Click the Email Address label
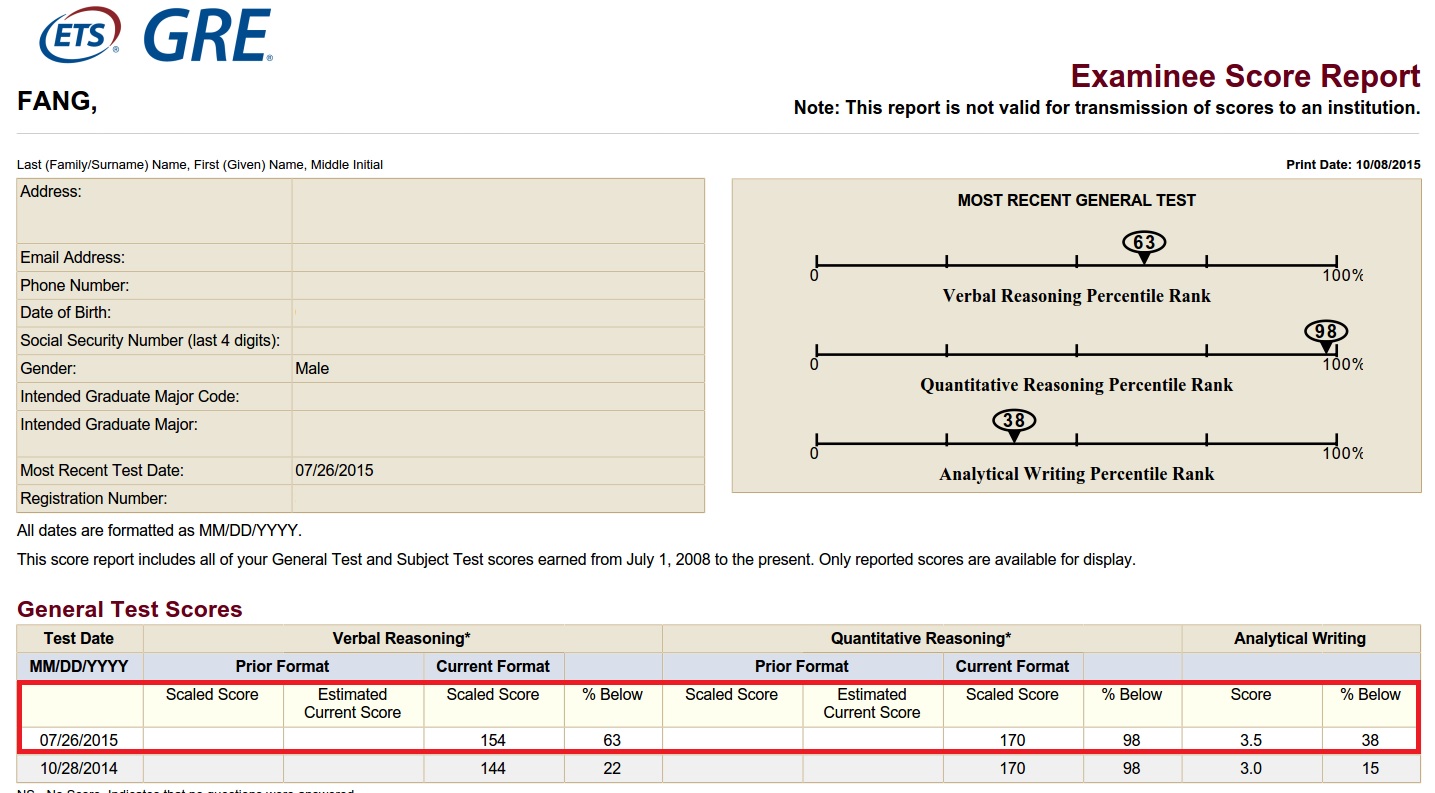Image resolution: width=1435 pixels, height=793 pixels. click(73, 257)
